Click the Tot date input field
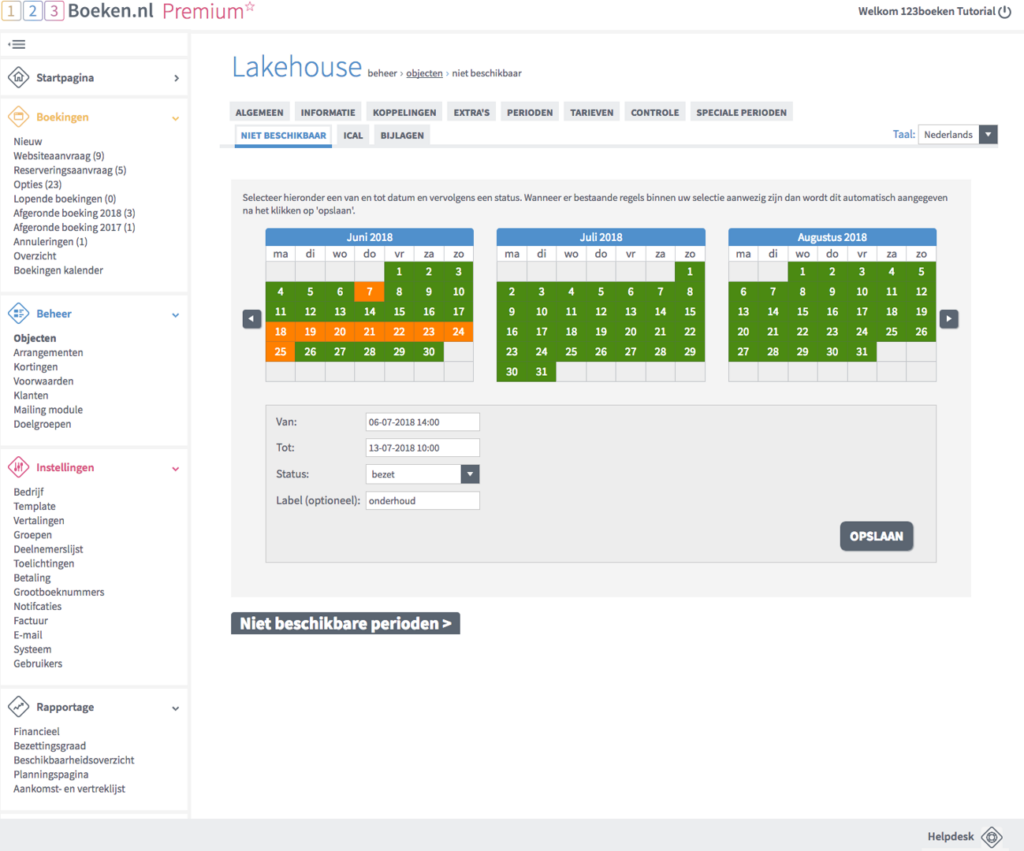1024x851 pixels. coord(423,448)
